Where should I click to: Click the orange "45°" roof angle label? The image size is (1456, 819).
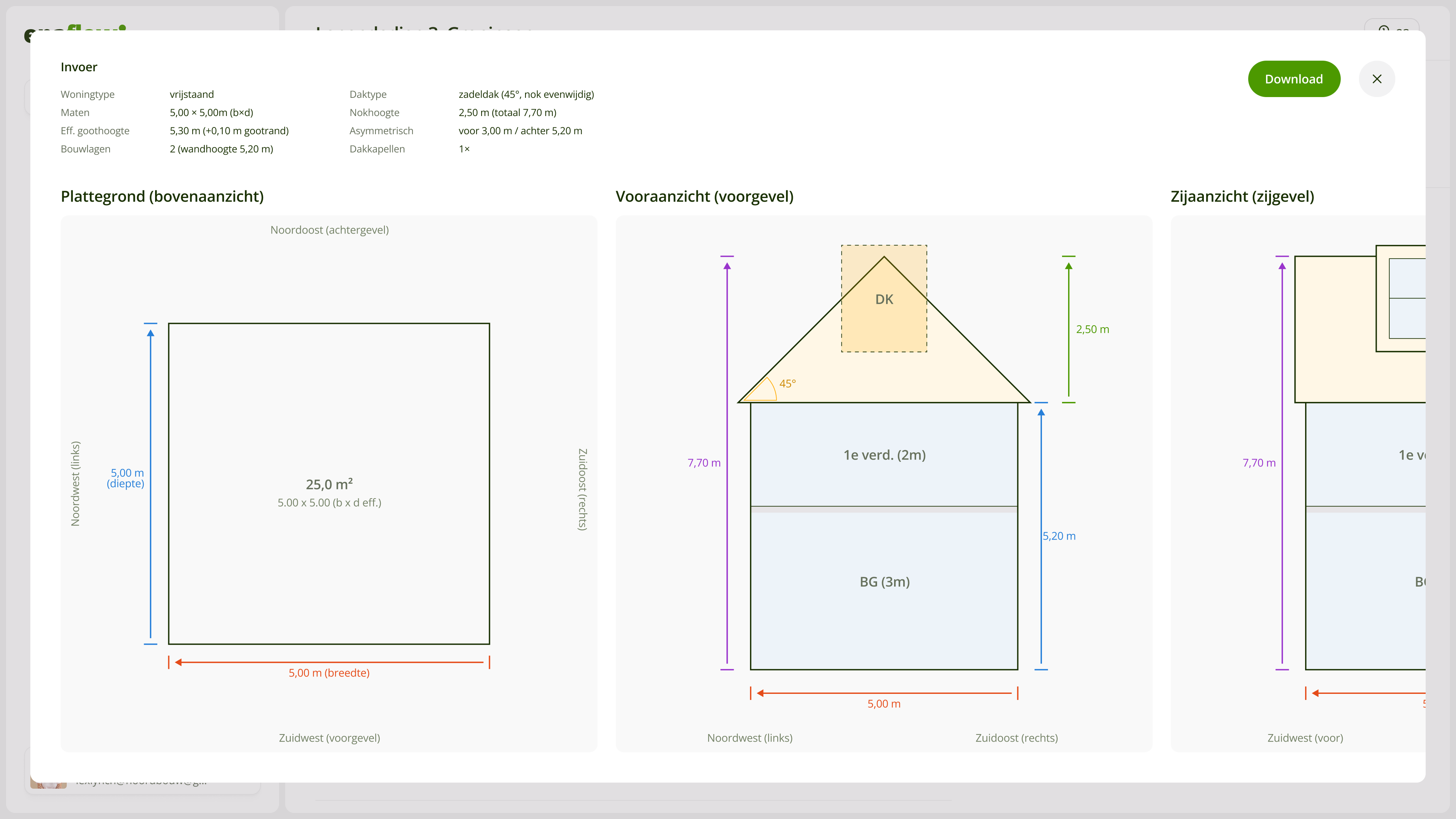[788, 383]
